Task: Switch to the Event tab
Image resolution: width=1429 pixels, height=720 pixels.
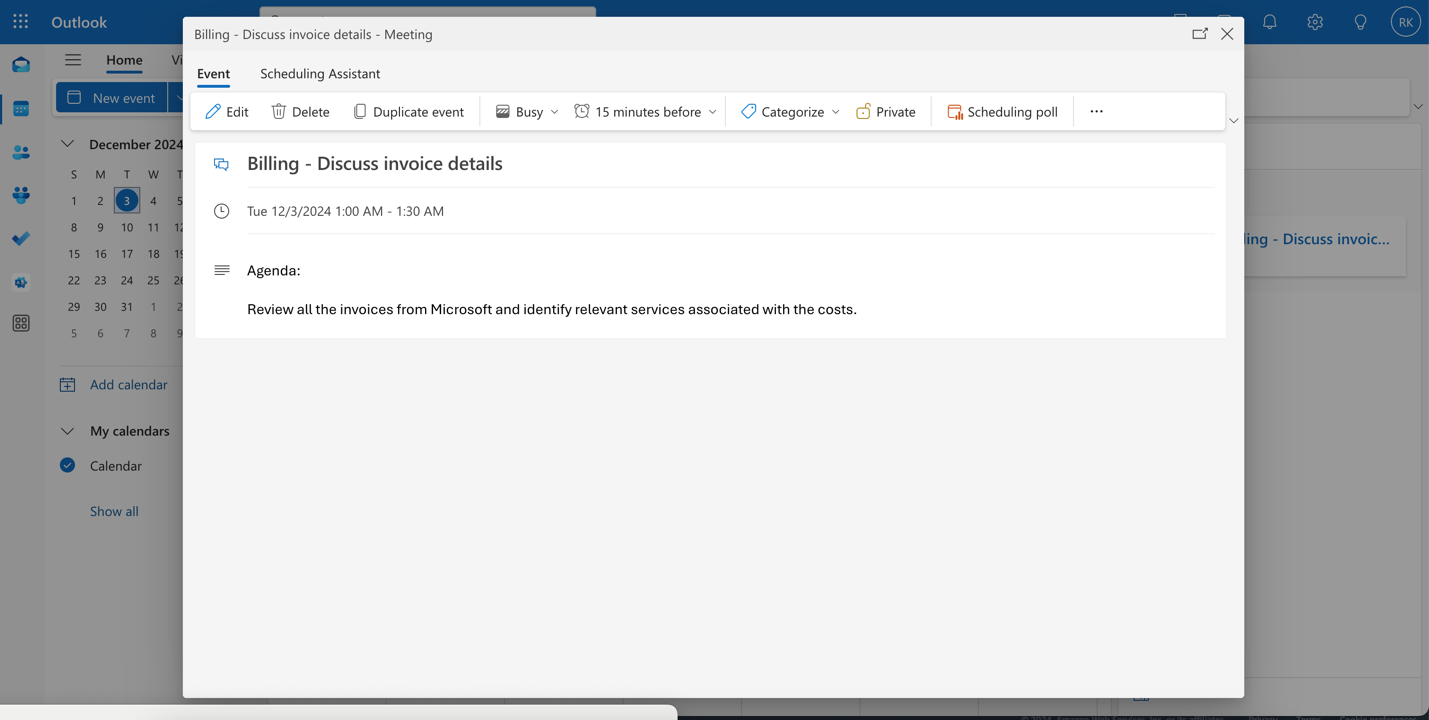Action: [x=213, y=74]
